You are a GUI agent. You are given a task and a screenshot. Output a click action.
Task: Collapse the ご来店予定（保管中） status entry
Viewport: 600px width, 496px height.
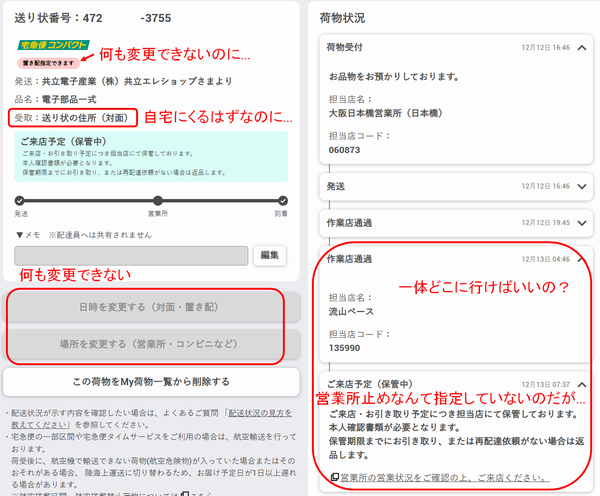[581, 384]
